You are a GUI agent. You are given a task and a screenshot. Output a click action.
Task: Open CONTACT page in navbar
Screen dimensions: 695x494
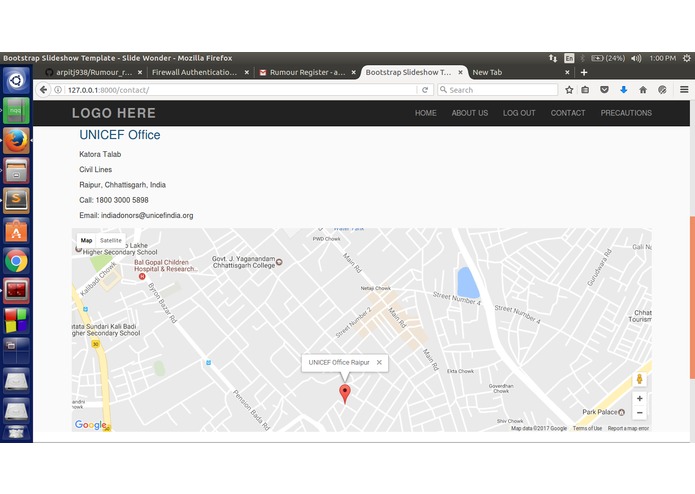(x=568, y=113)
